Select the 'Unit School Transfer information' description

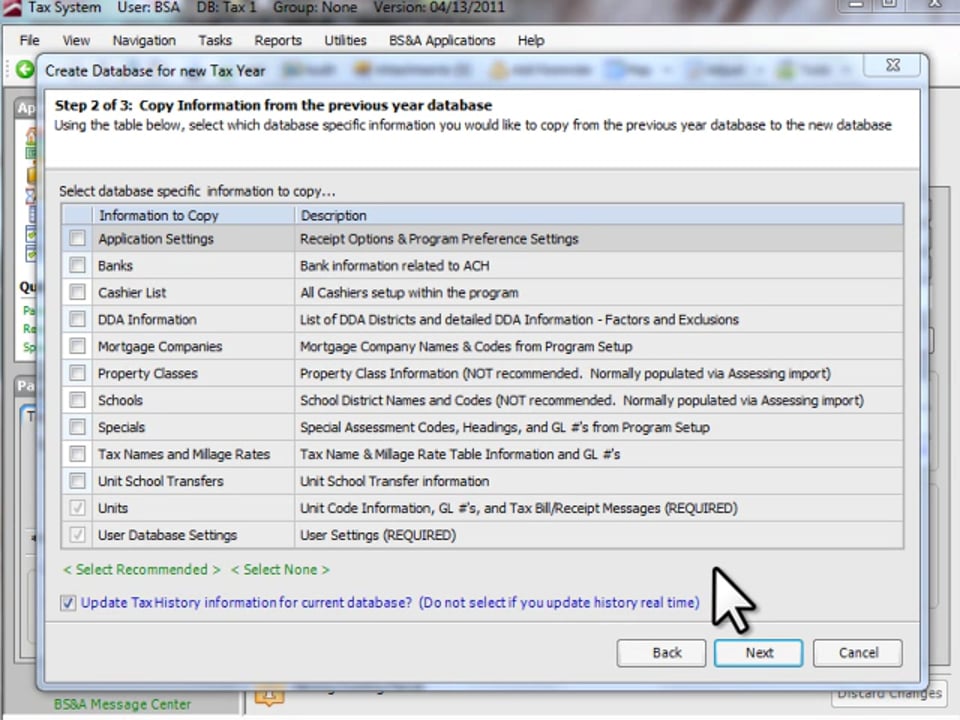point(394,481)
